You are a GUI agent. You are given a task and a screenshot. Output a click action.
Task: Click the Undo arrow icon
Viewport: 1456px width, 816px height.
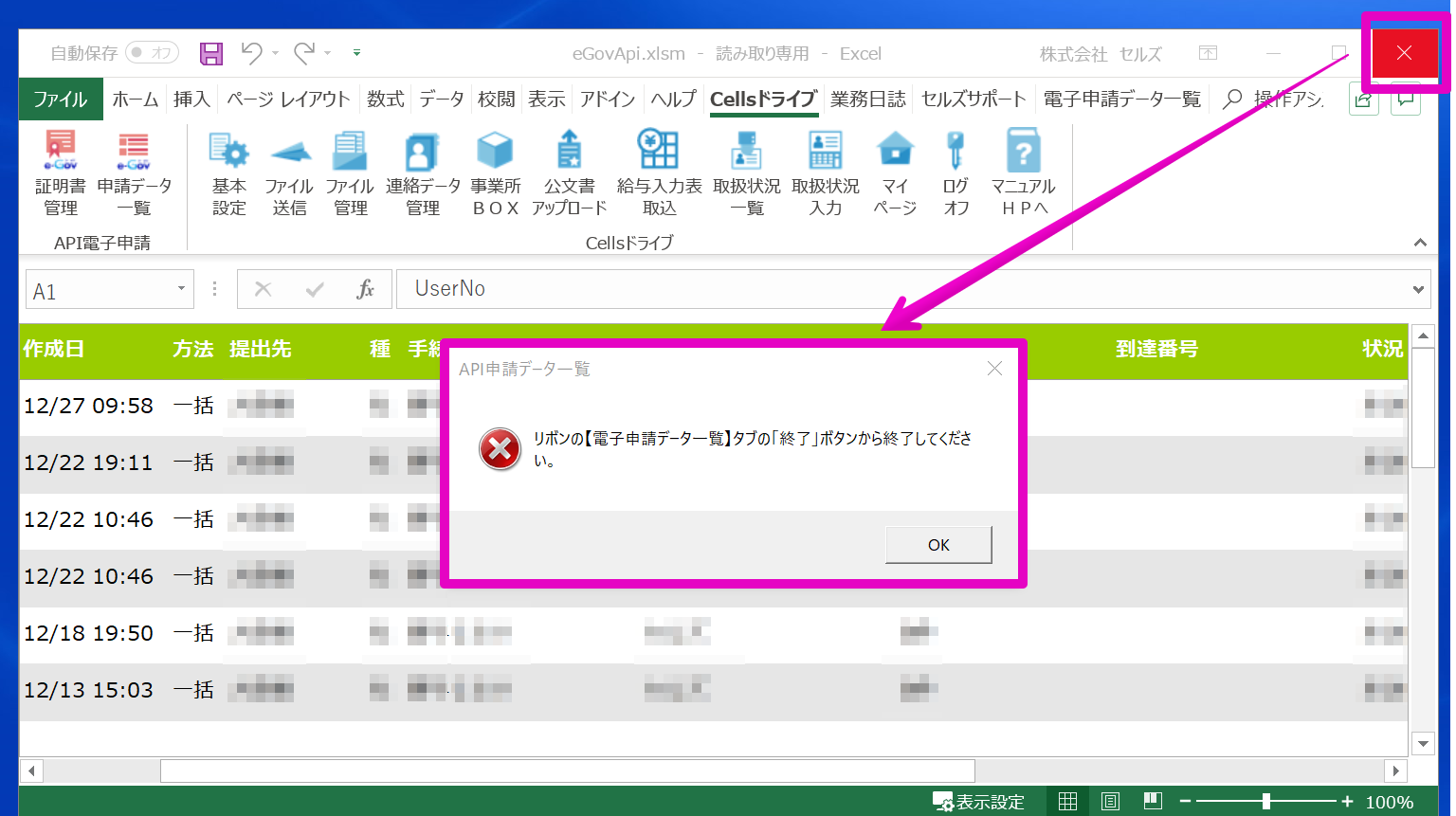[x=251, y=53]
